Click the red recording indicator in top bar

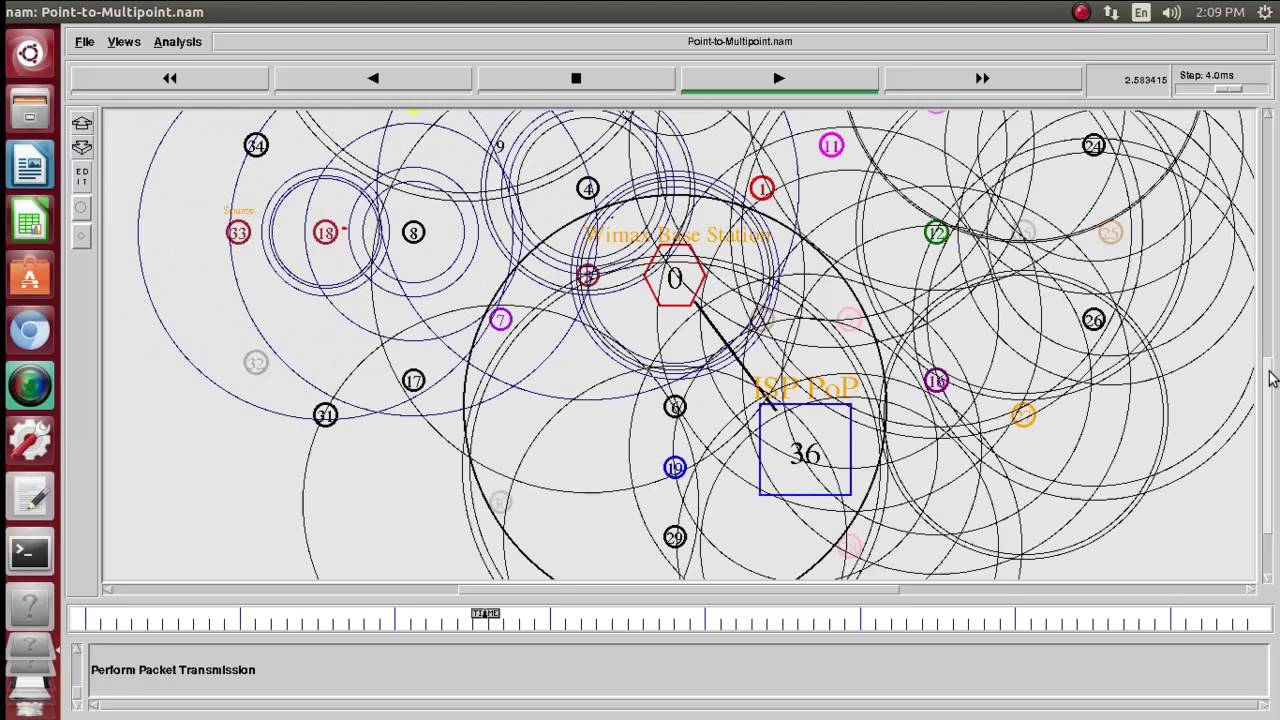[x=1081, y=12]
